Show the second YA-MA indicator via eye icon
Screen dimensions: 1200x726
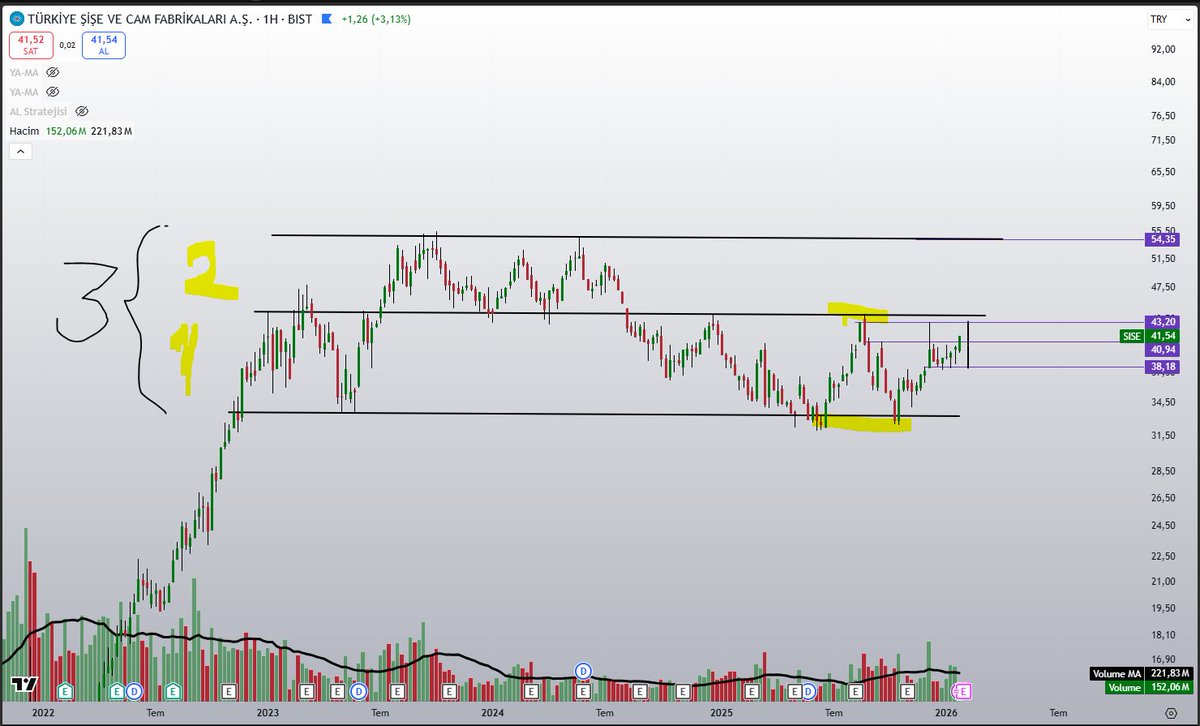(x=53, y=91)
